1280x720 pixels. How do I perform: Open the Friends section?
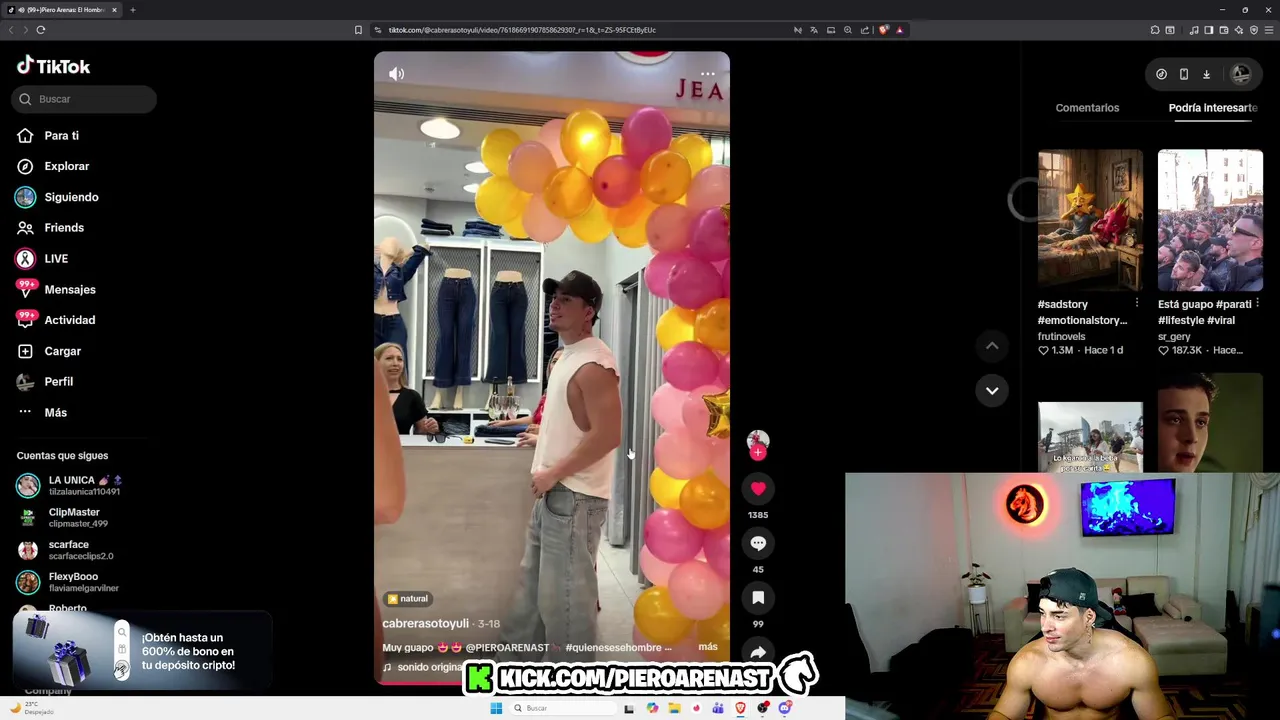pos(64,228)
